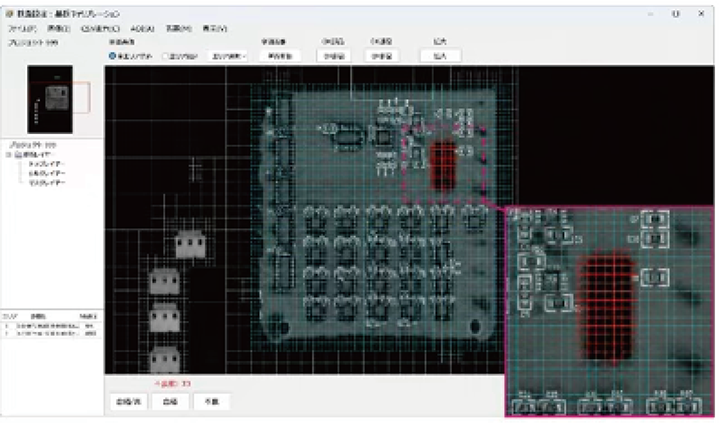This screenshot has height=437, width=720.
Task: Click the 不良 button at the bottom
Action: tap(212, 402)
